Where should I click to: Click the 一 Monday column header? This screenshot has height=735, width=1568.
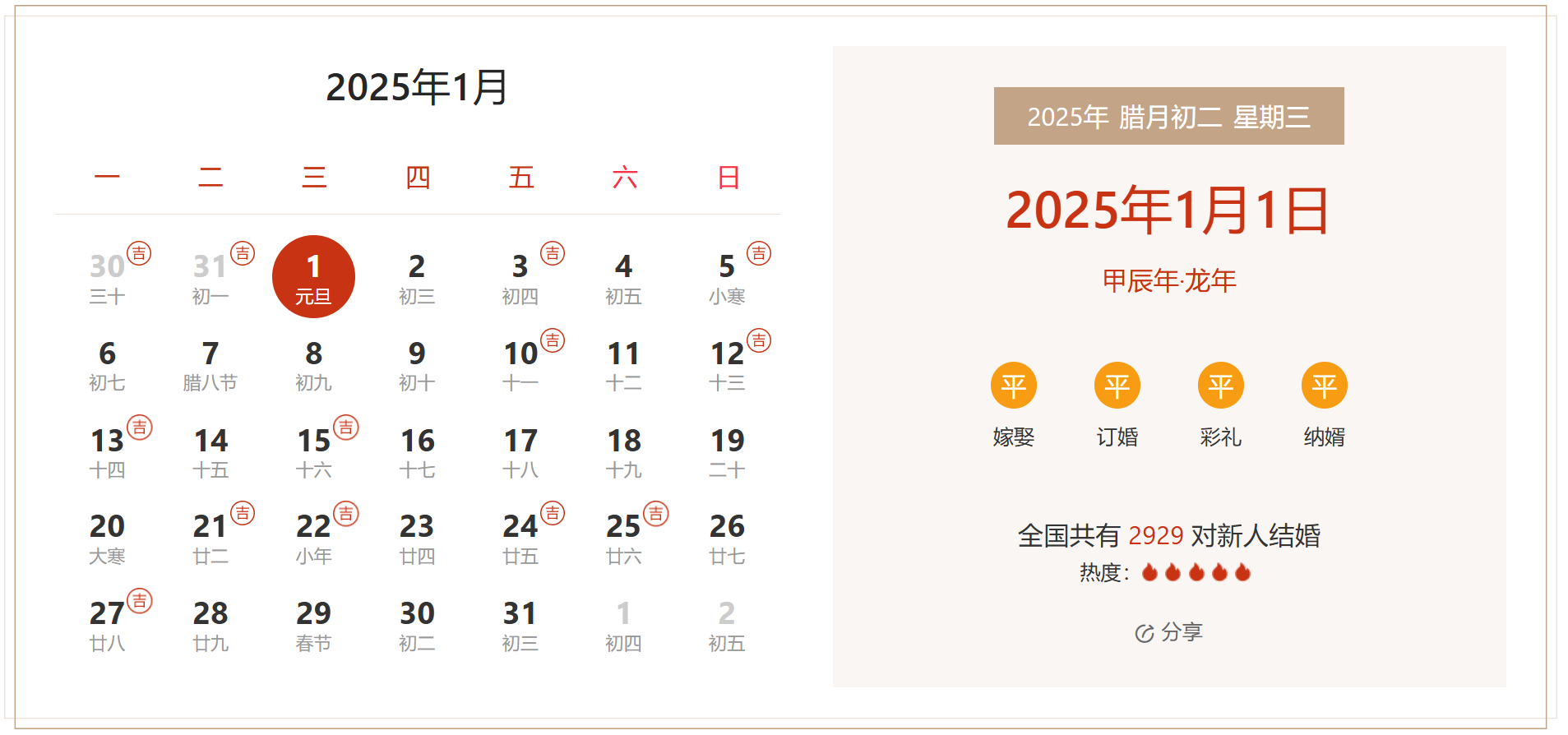coord(107,178)
